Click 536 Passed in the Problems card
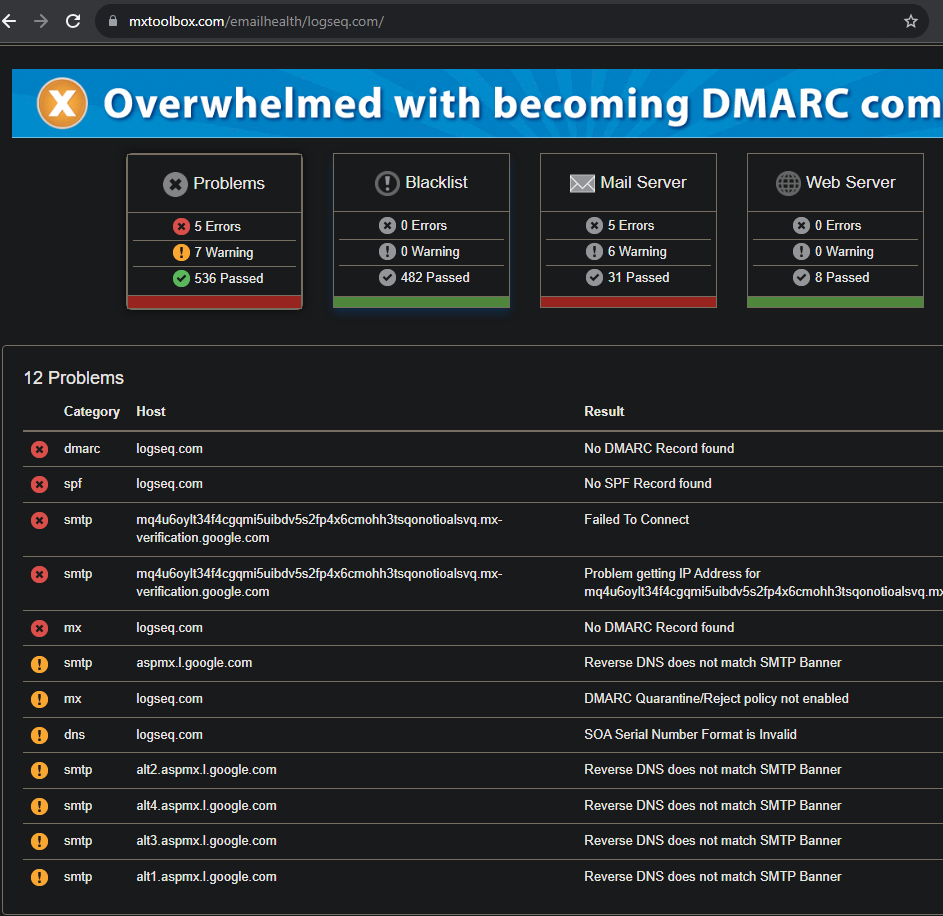The image size is (943, 916). click(x=229, y=278)
